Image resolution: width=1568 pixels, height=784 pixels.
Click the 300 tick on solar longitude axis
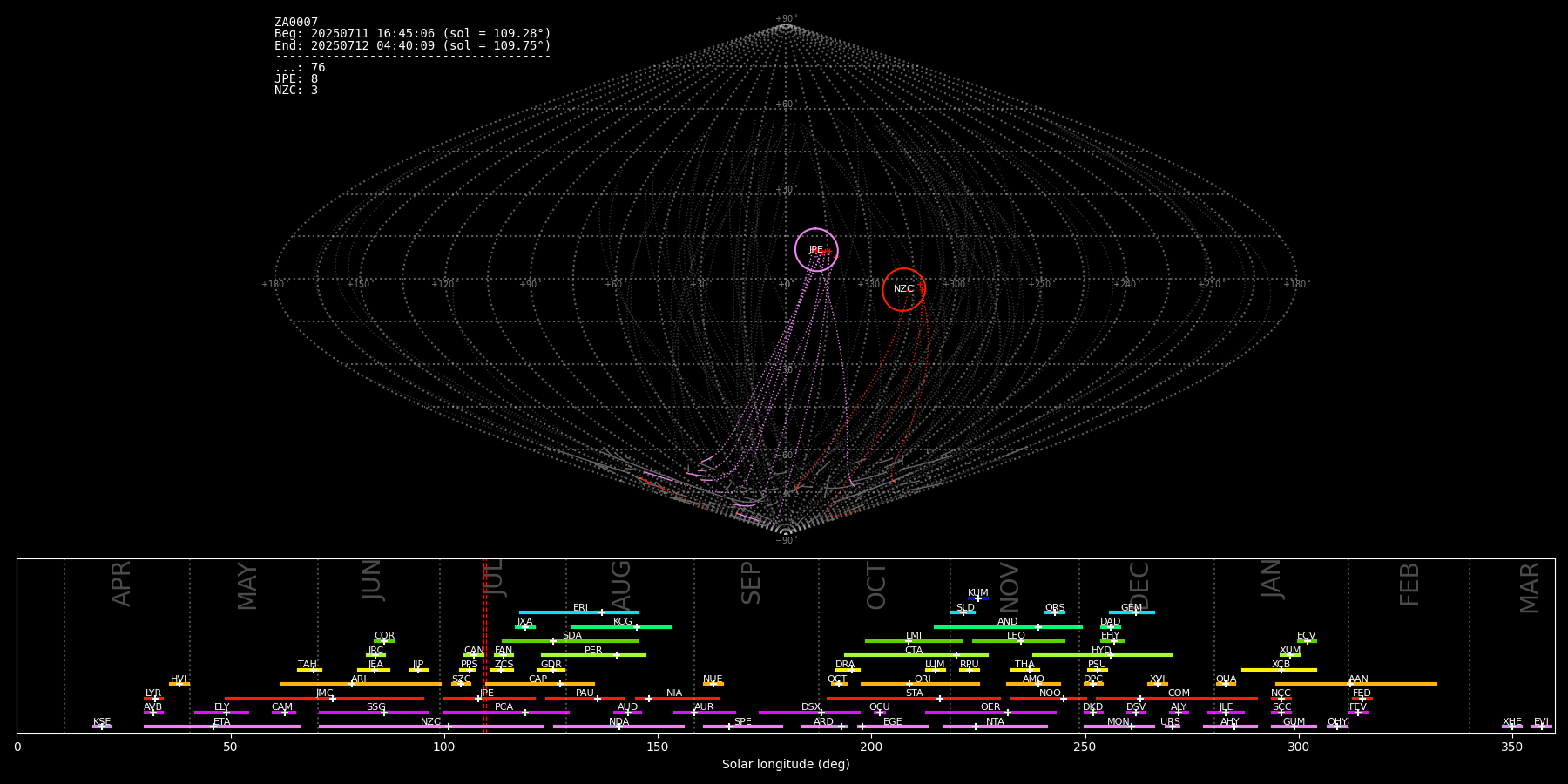pos(1298,747)
